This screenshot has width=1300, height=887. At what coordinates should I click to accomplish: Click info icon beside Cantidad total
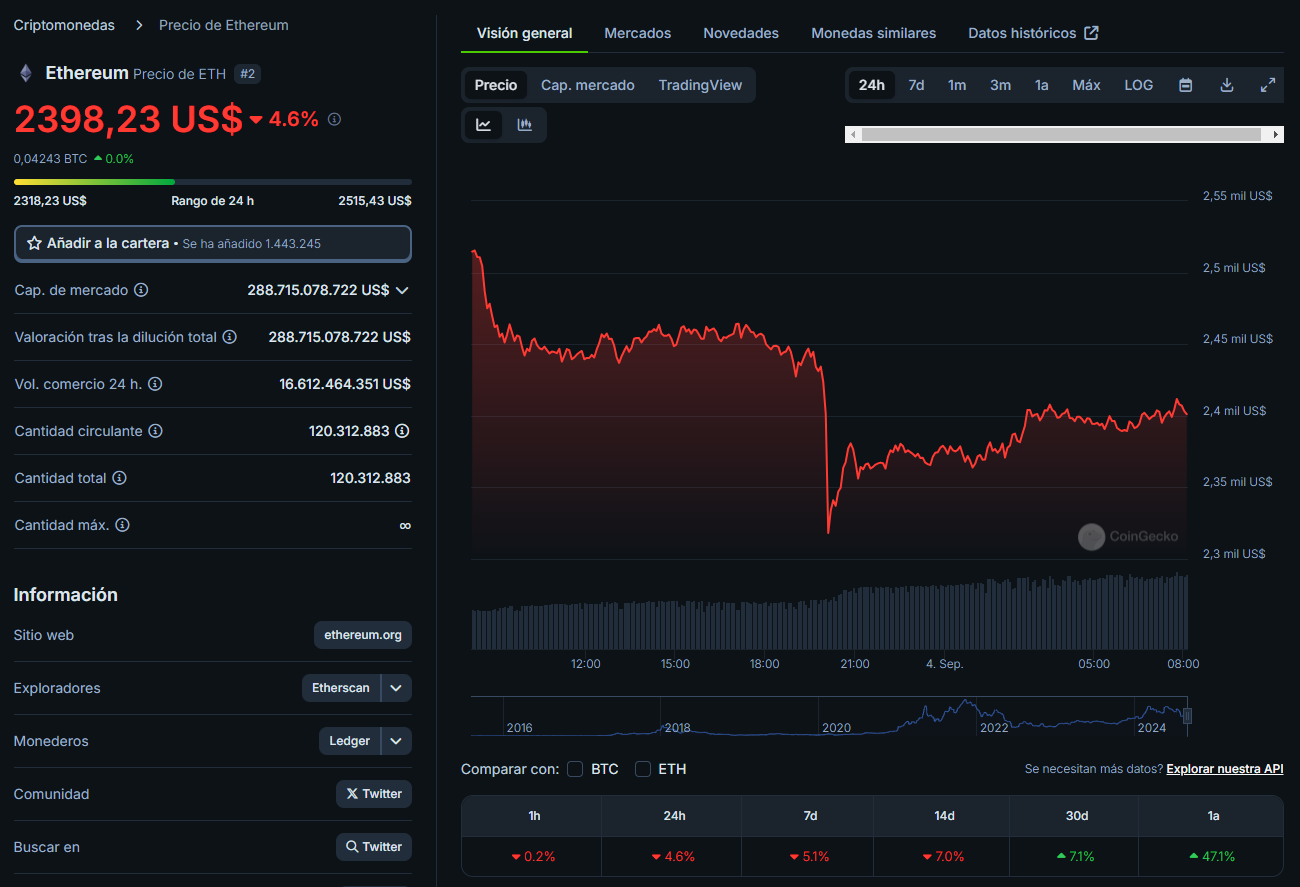(x=119, y=478)
